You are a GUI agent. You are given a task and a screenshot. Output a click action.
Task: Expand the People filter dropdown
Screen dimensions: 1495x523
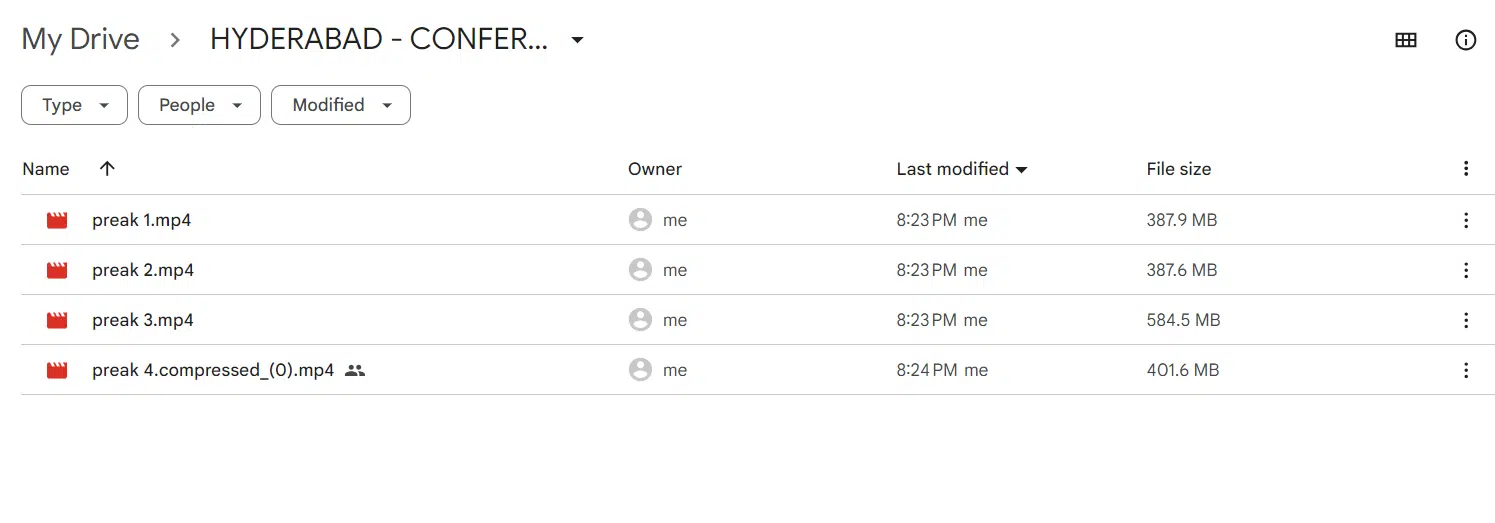point(199,105)
